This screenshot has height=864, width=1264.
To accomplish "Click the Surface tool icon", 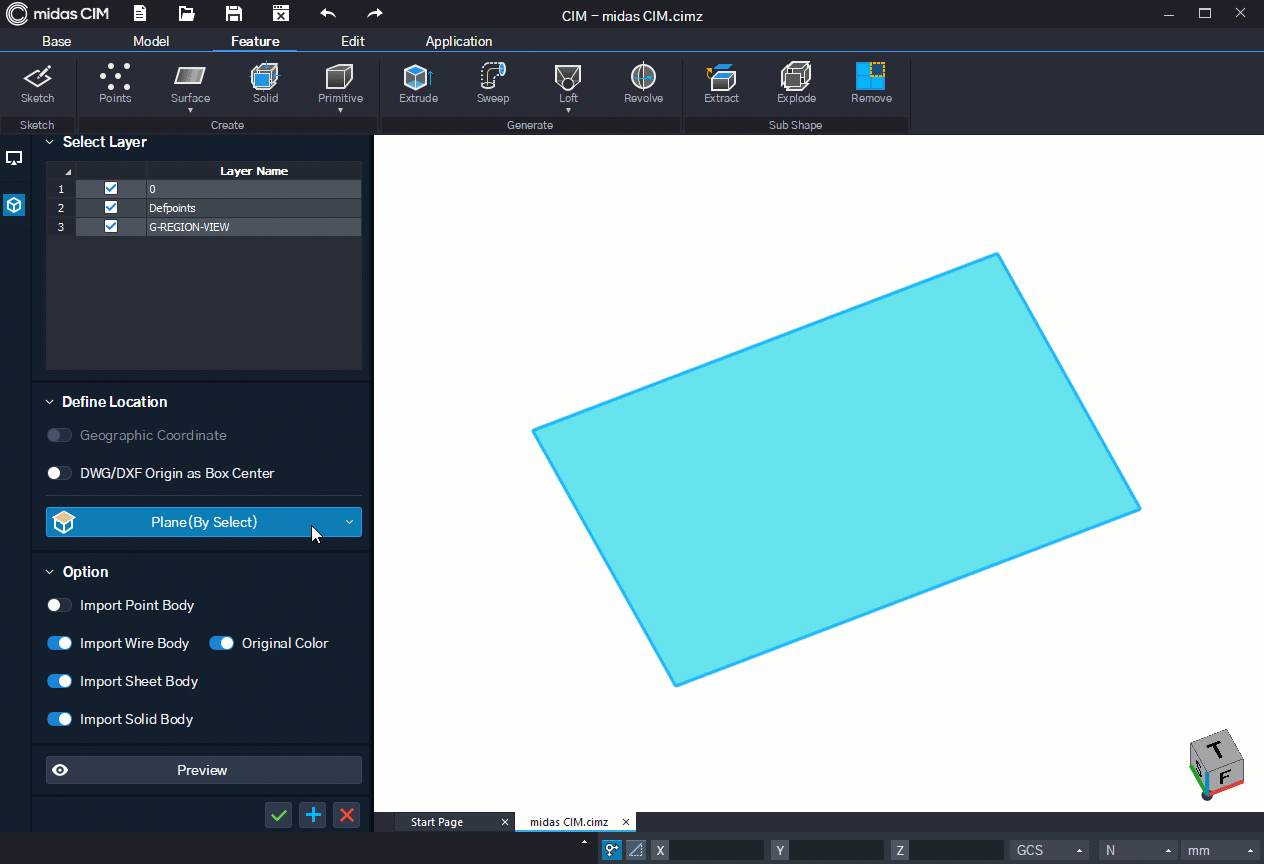I will [x=190, y=77].
